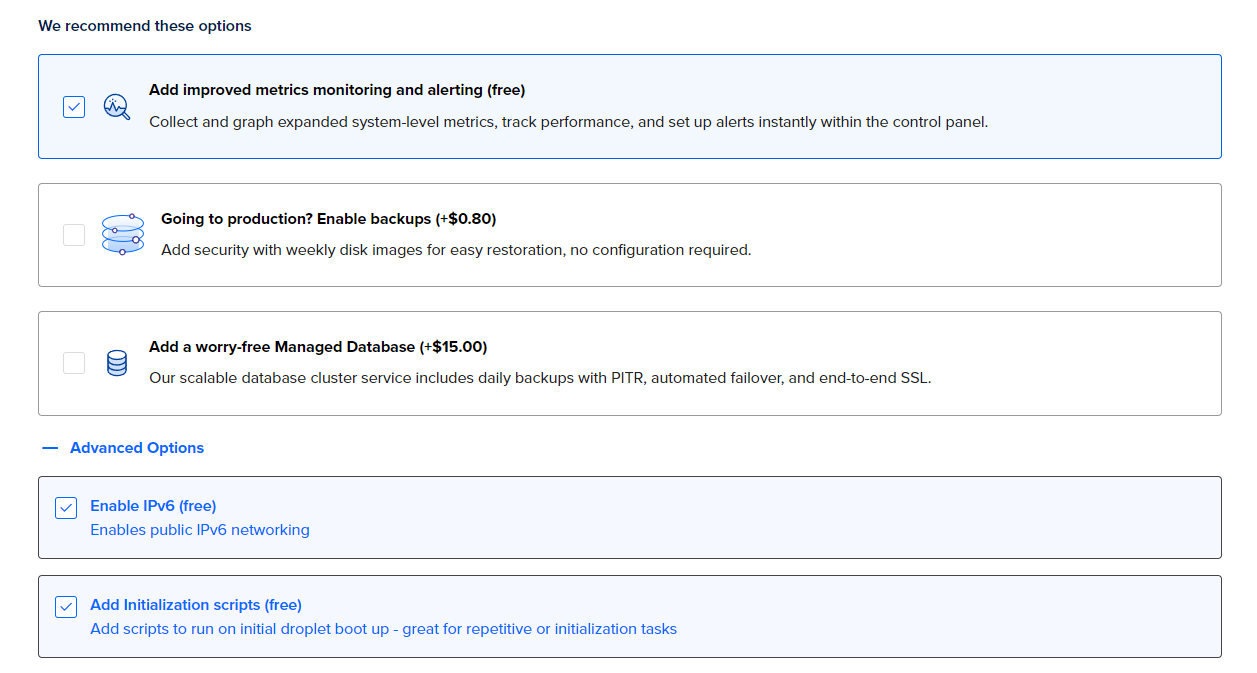Click the metrics monitoring magnifier icon
The height and width of the screenshot is (673, 1257).
tap(117, 106)
